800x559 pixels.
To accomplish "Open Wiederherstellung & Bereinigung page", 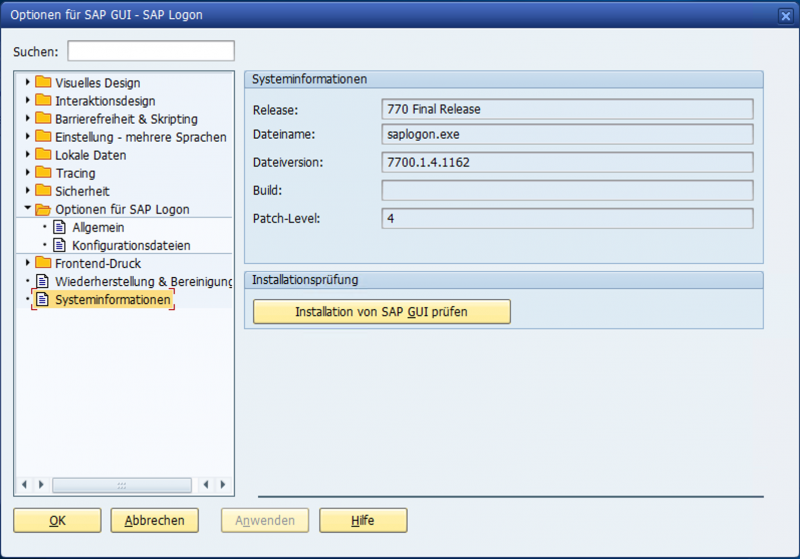I will pyautogui.click(x=143, y=282).
